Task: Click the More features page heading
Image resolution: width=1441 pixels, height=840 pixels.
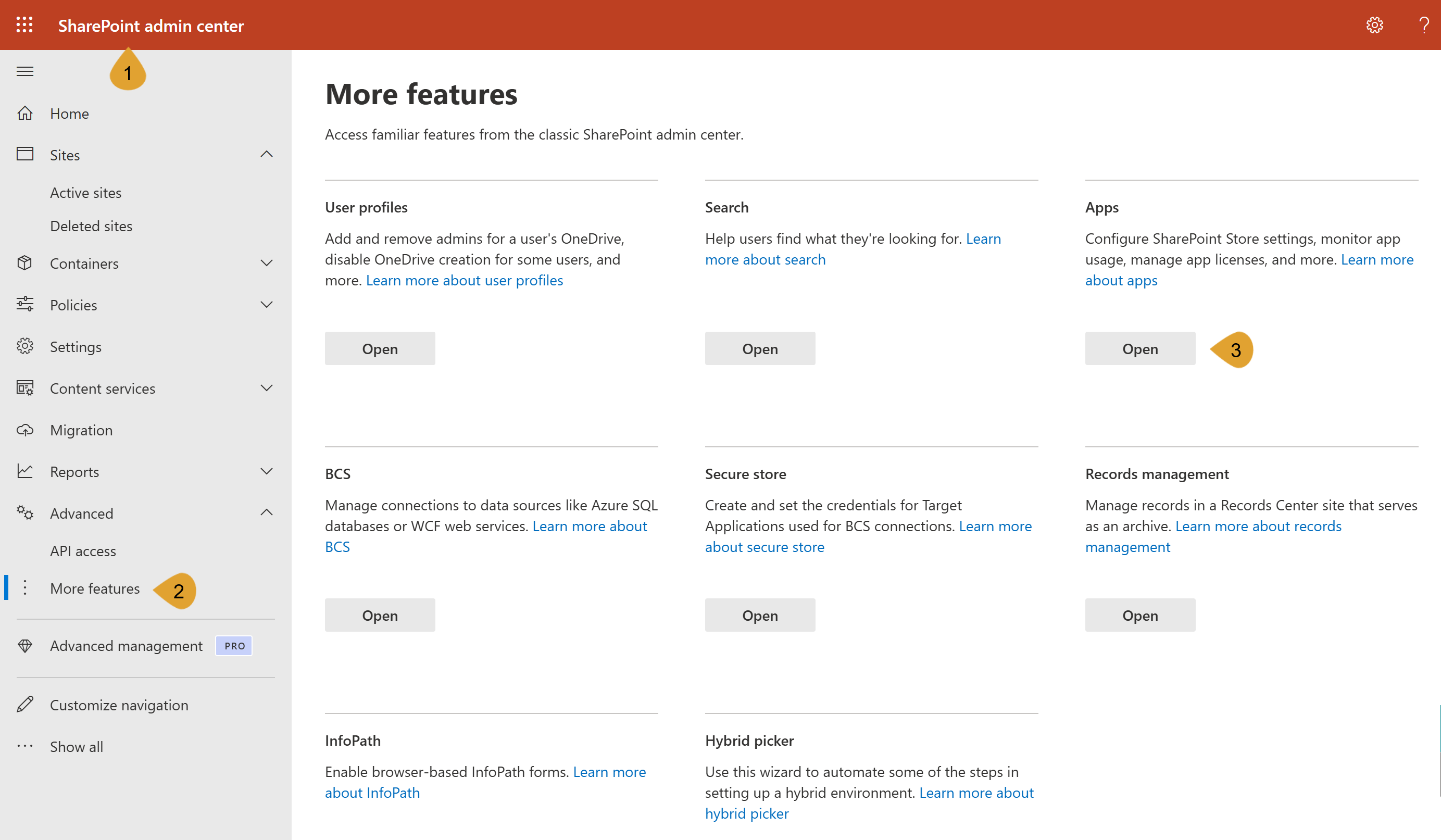Action: (421, 94)
